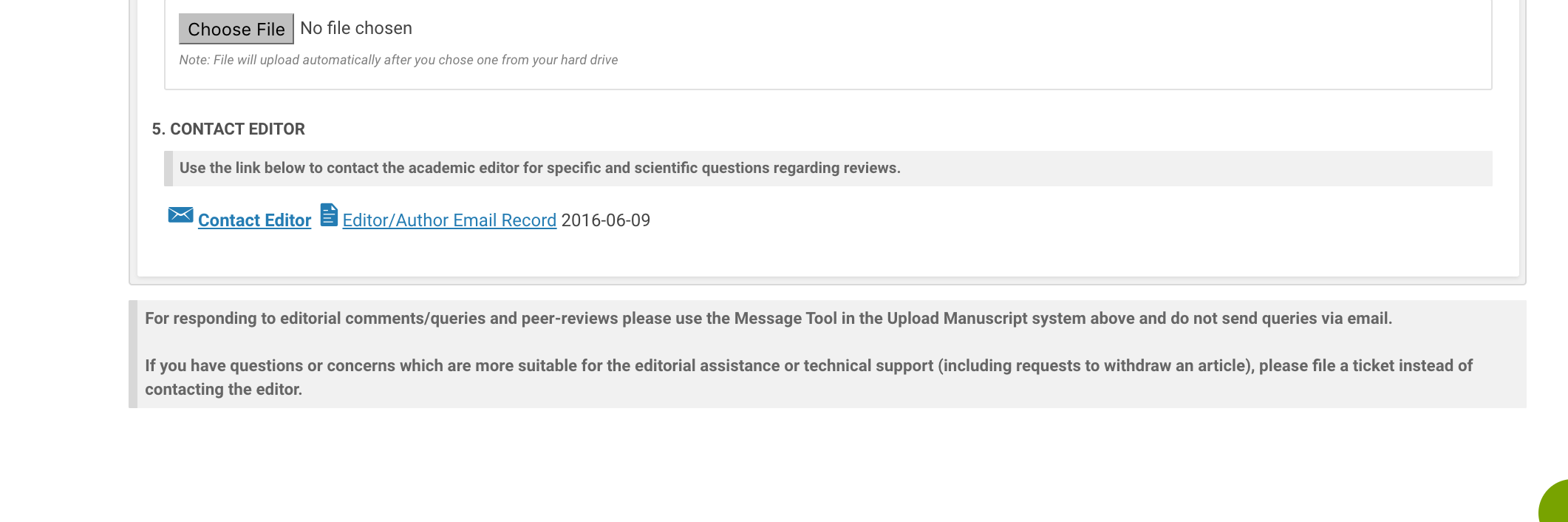1568x522 pixels.
Task: Click the 2016-06-09 date text
Action: [x=605, y=220]
